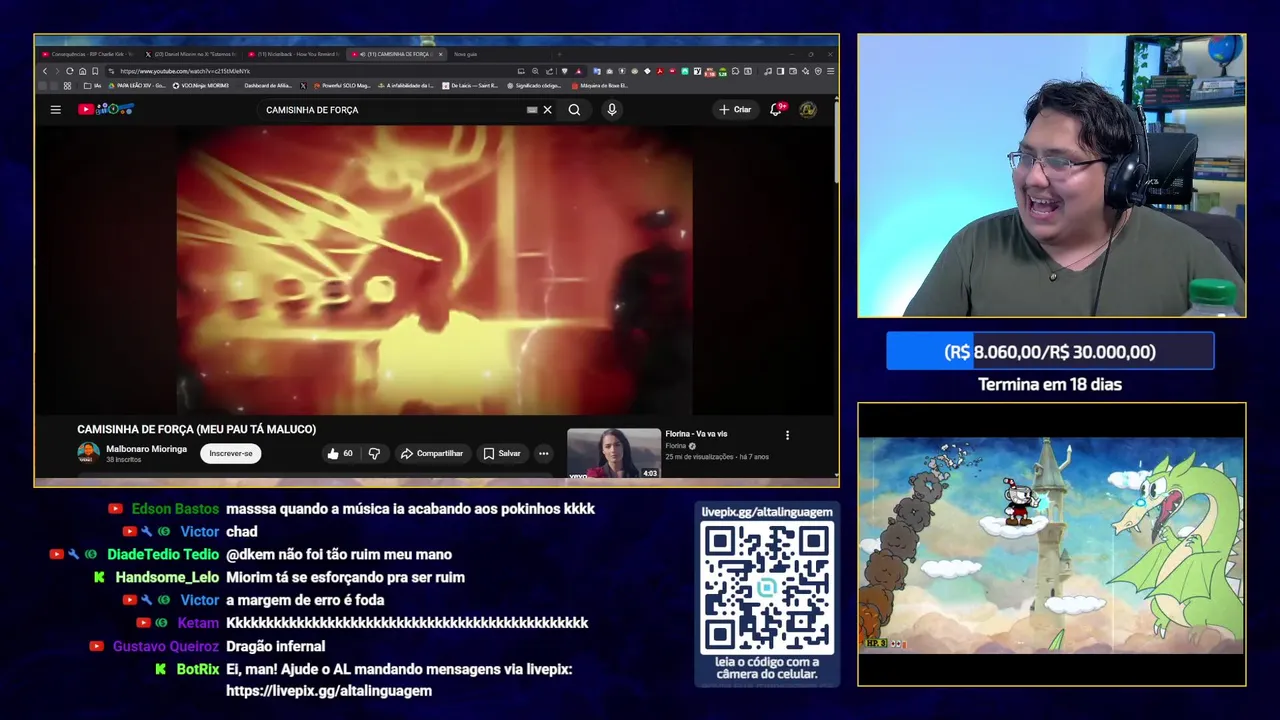Click the 'Termina em 18 dias' text
This screenshot has width=1280, height=720.
pyautogui.click(x=1050, y=384)
